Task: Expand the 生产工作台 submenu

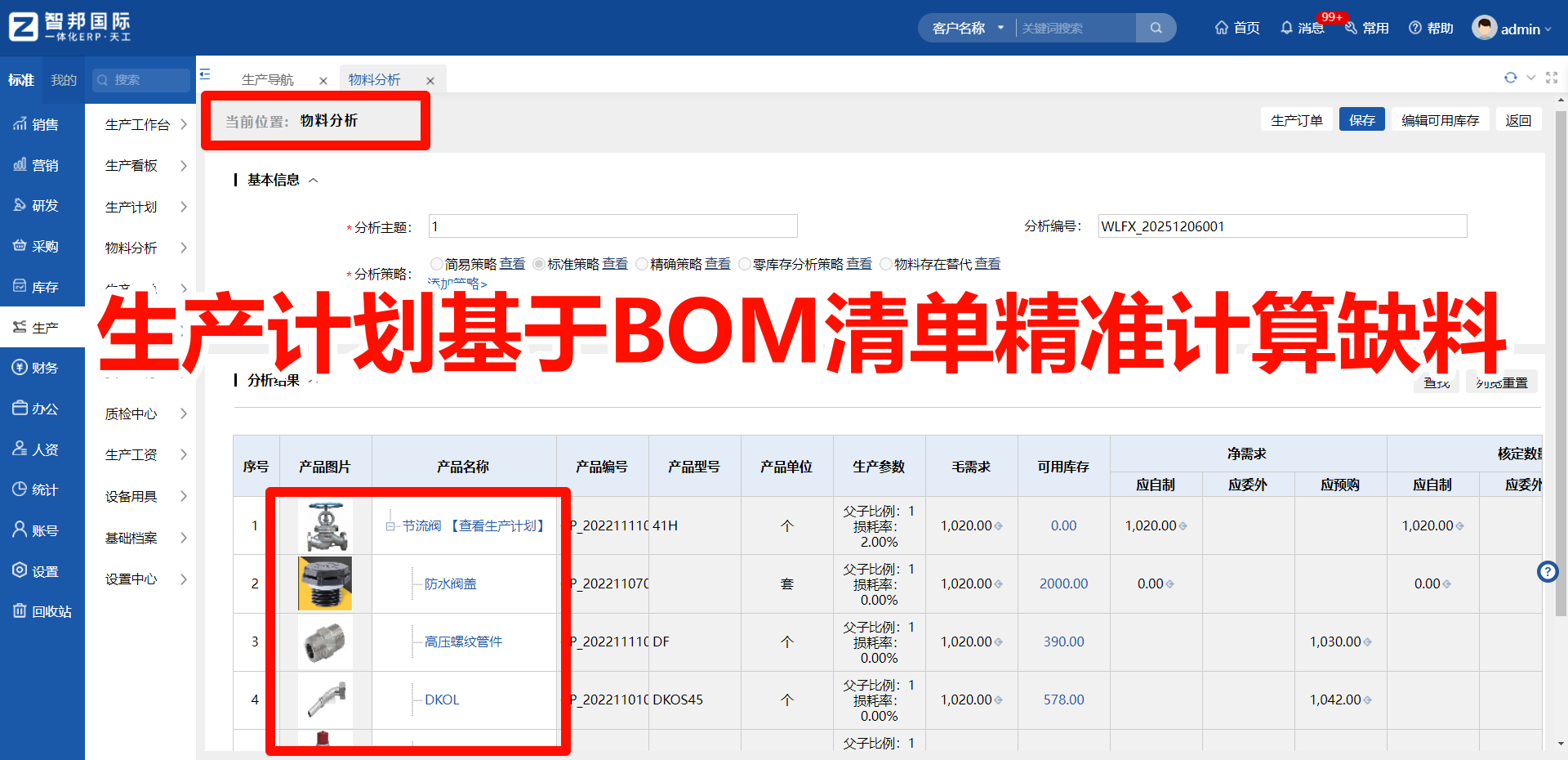Action: point(145,124)
